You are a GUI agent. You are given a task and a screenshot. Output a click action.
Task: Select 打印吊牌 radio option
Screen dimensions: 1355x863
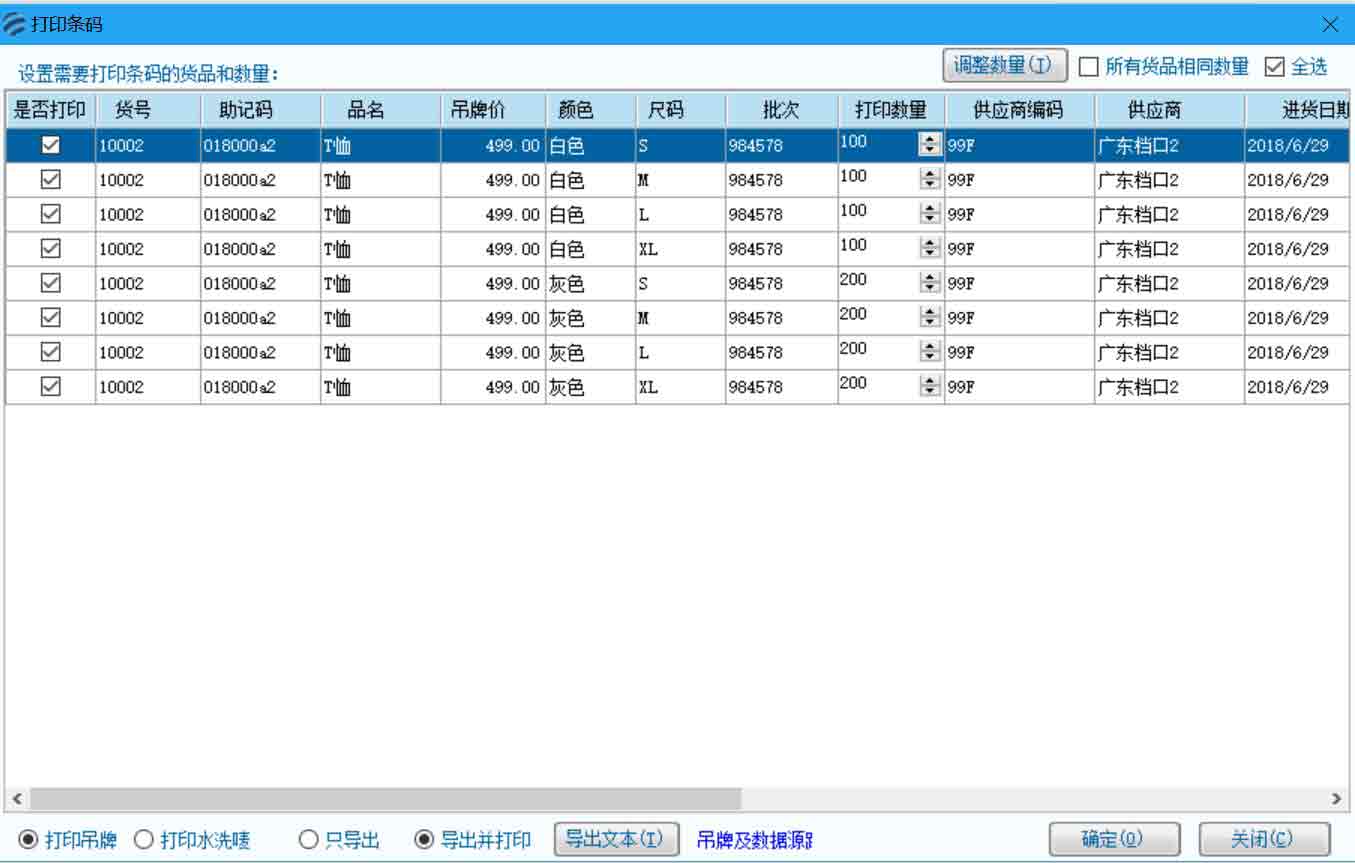coord(28,840)
